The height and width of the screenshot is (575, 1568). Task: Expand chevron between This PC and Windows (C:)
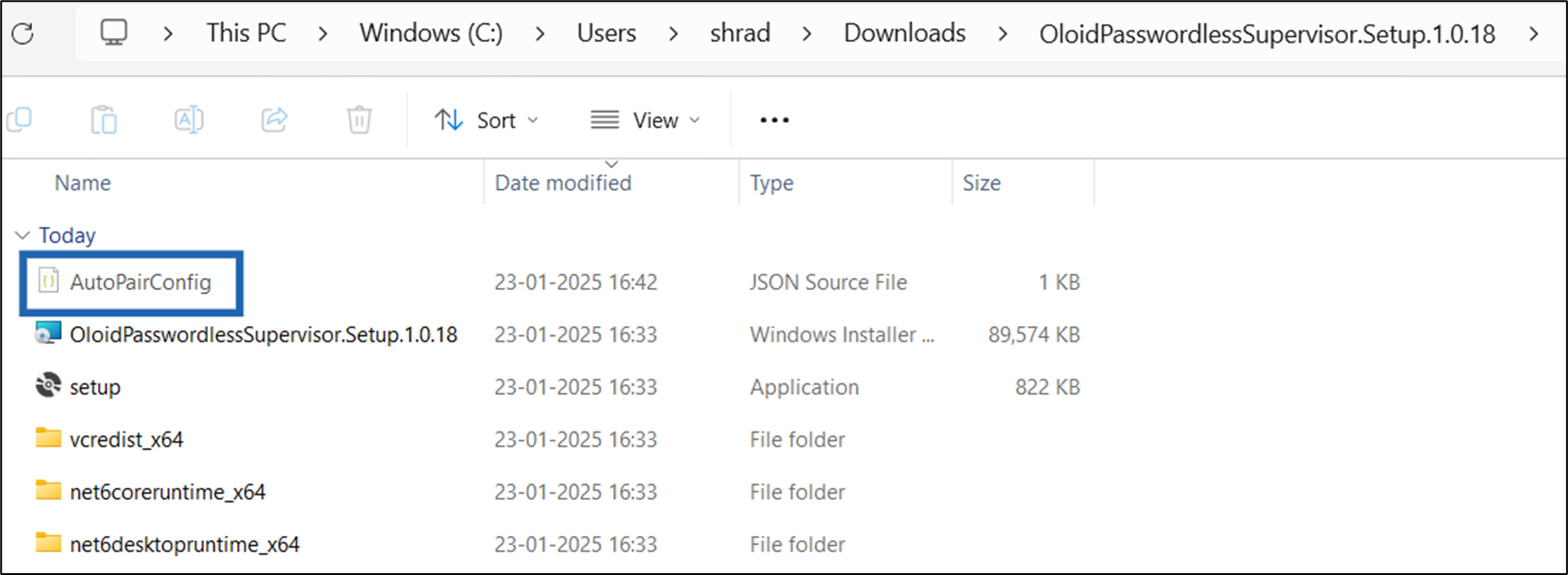click(323, 35)
